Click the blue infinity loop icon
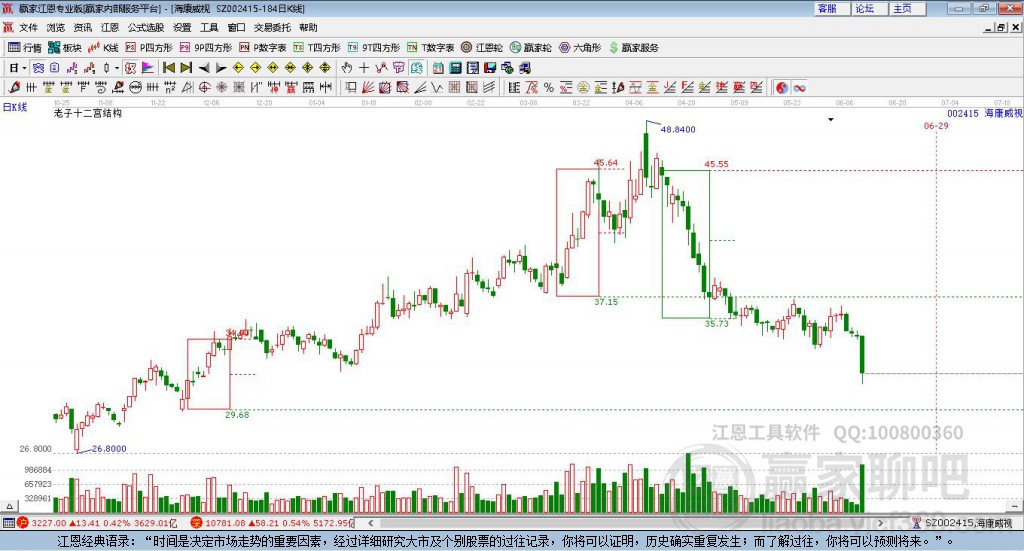 point(799,87)
